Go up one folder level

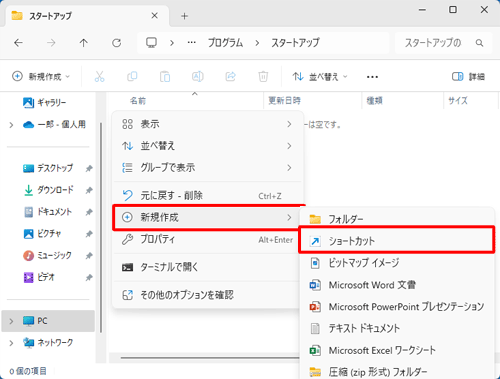tap(84, 43)
